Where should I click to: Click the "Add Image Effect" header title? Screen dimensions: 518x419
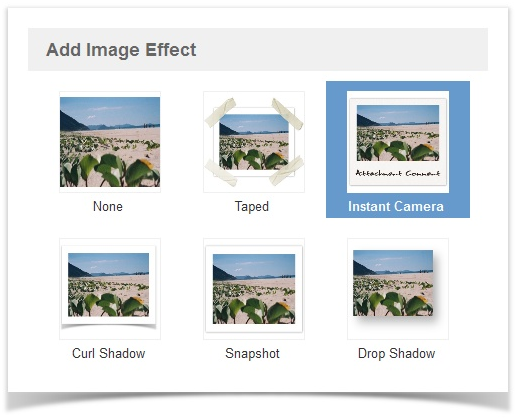[x=121, y=50]
